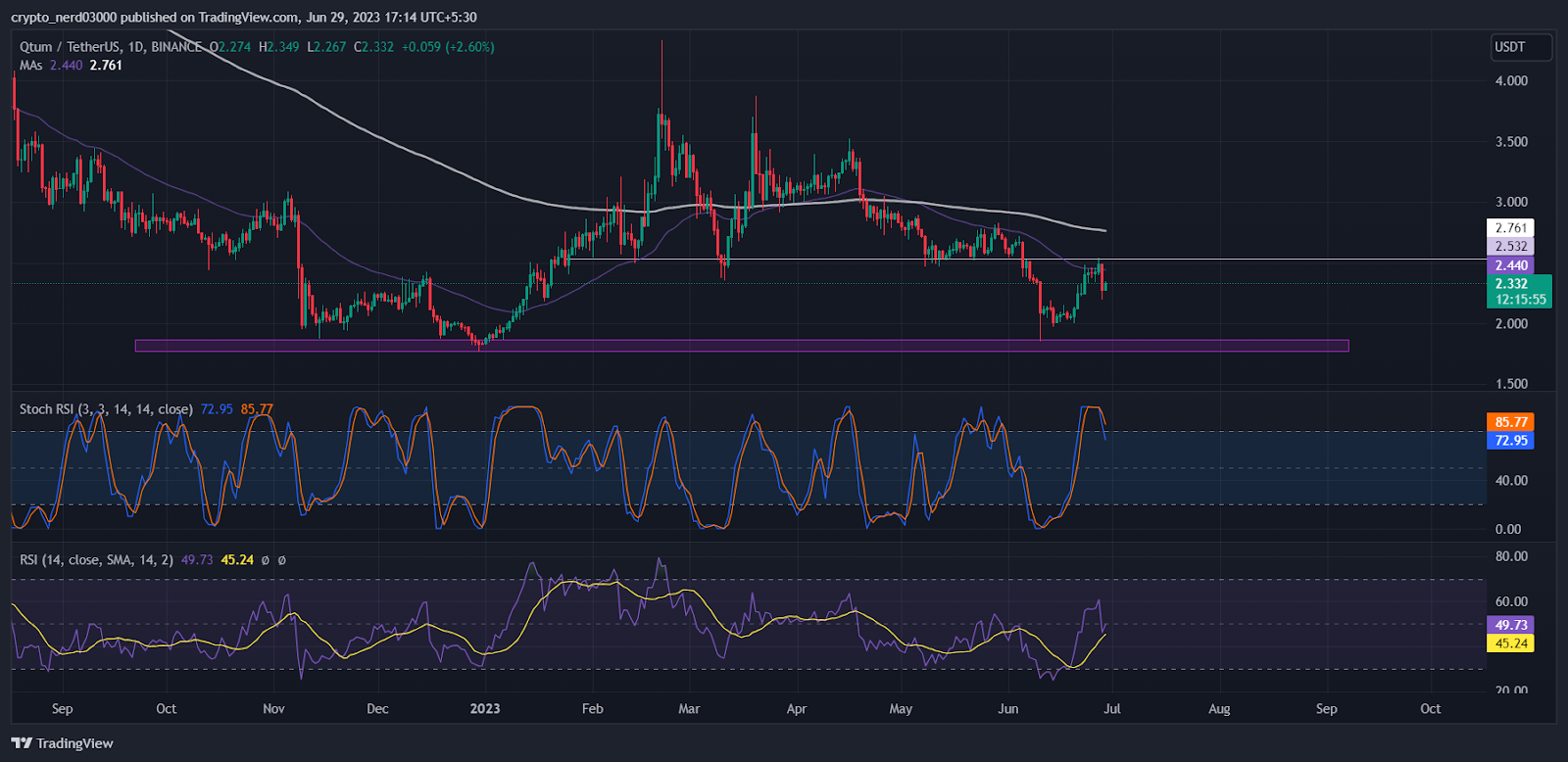This screenshot has height=762, width=1568.
Task: Click the Mar label on time axis
Action: click(x=690, y=709)
